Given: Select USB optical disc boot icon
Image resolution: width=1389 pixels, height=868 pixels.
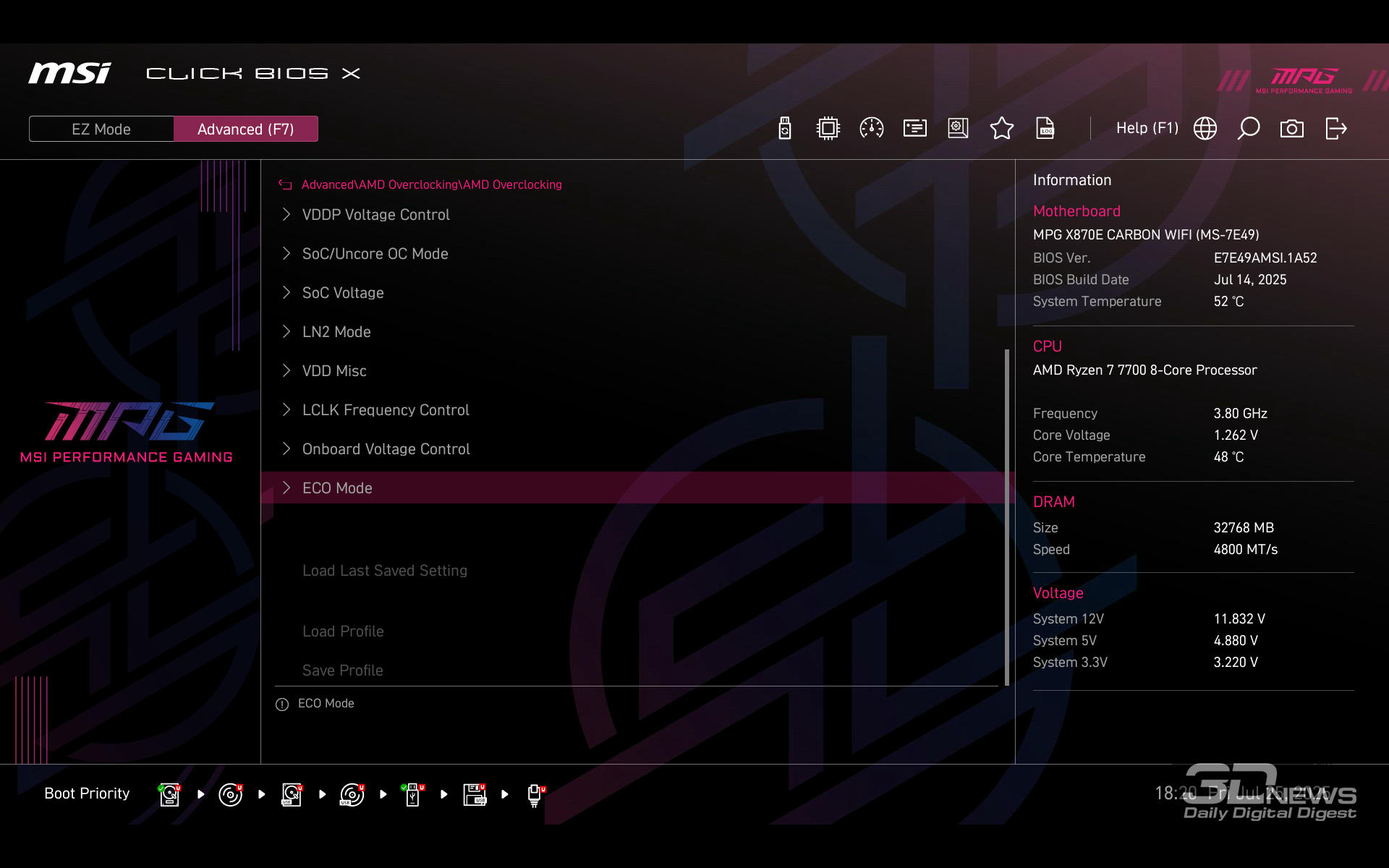Looking at the screenshot, I should point(352,794).
